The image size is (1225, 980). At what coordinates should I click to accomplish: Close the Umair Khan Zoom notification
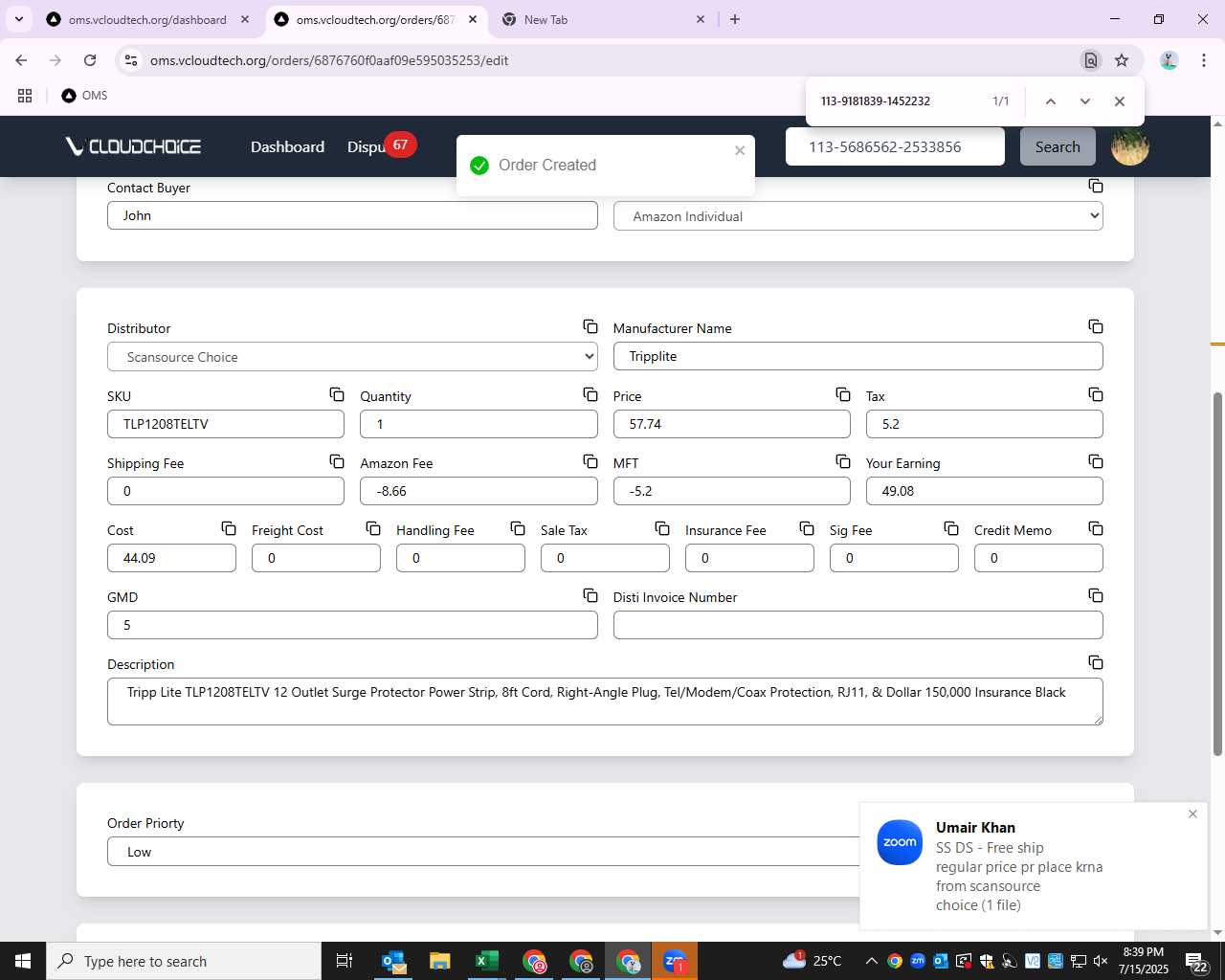(1192, 813)
